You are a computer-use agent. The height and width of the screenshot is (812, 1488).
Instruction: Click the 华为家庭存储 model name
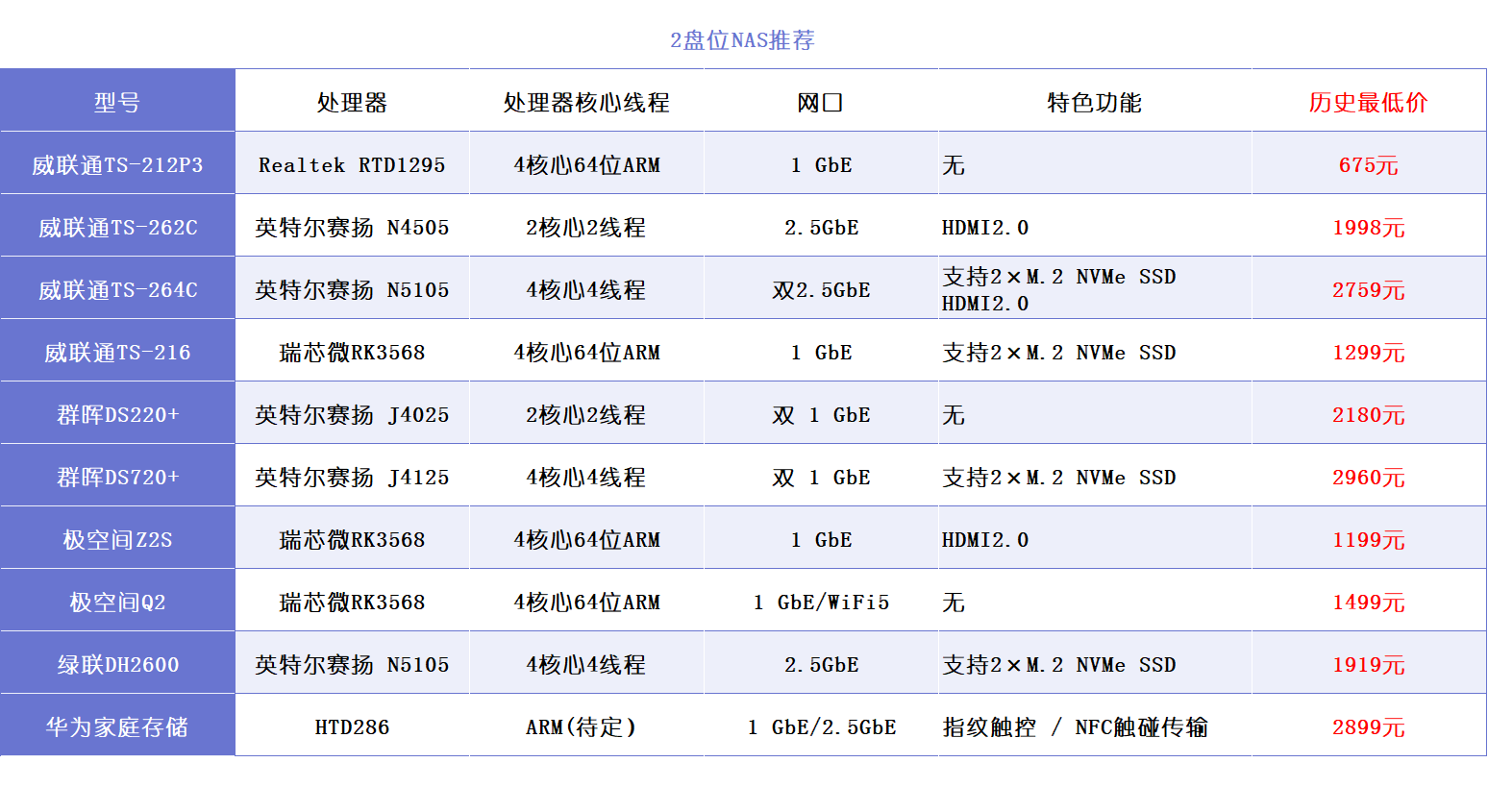117,726
